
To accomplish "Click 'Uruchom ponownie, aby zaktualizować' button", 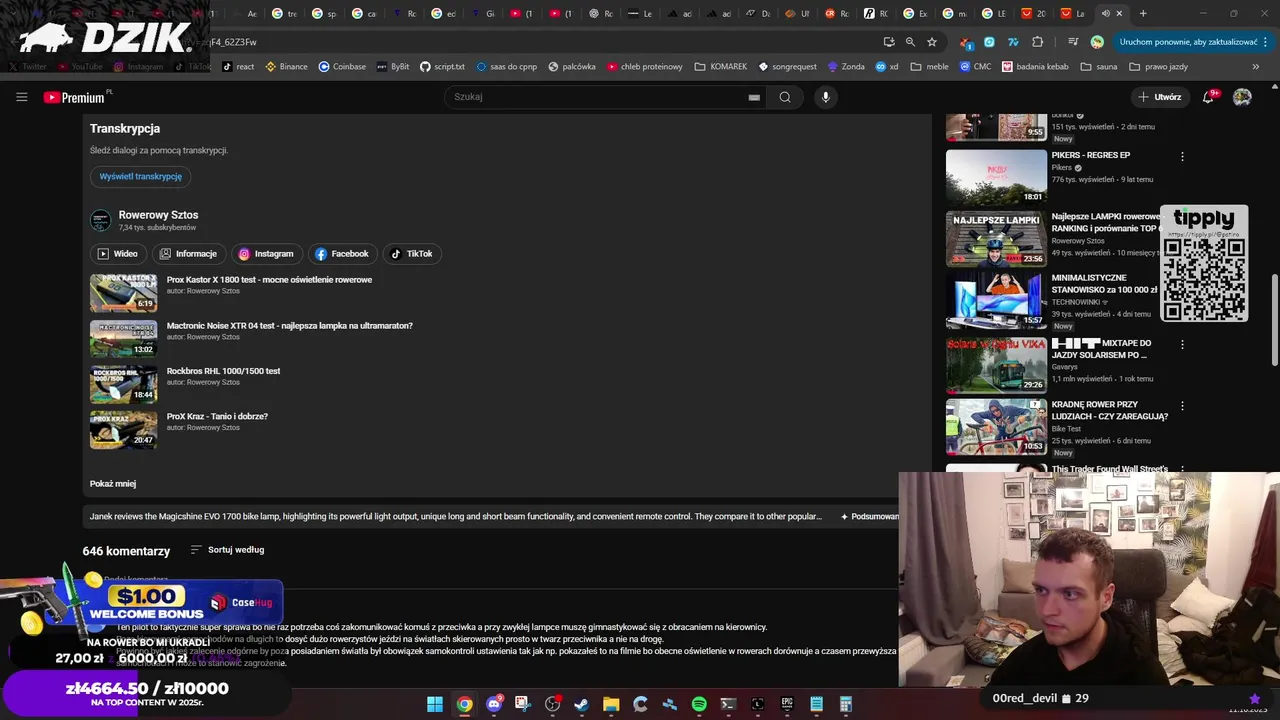I will [x=1191, y=42].
